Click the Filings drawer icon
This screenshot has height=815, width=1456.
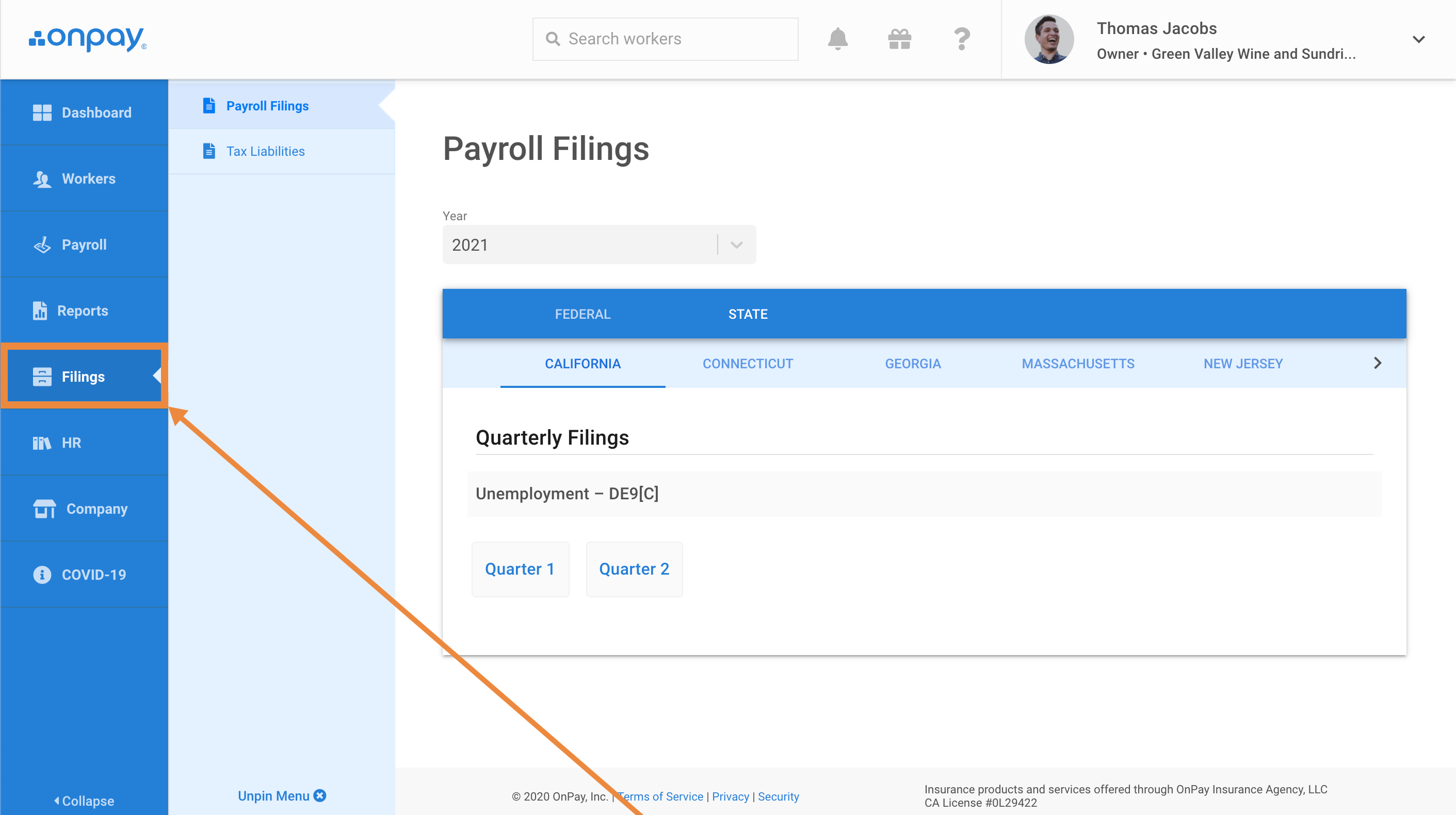coord(42,377)
